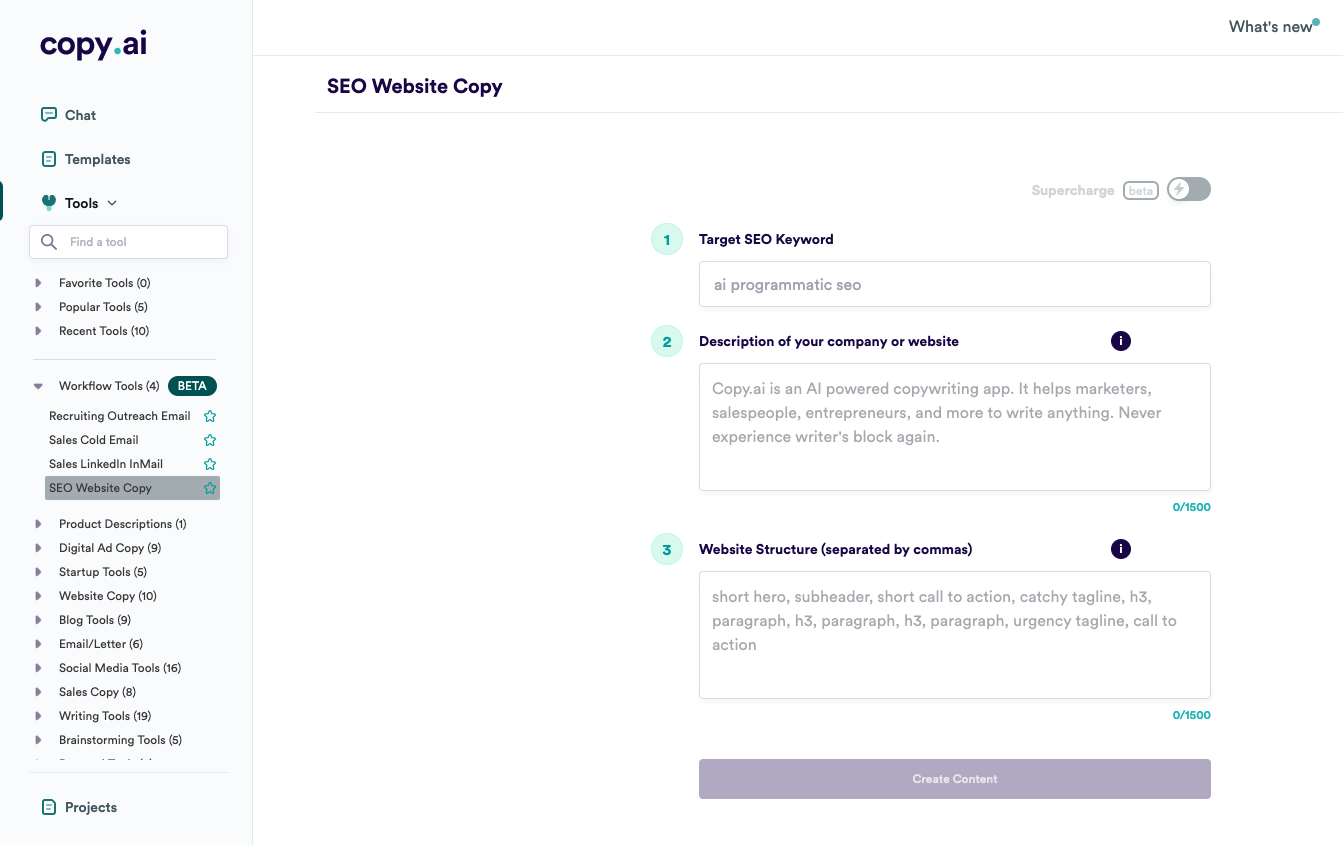1343x845 pixels.
Task: Collapse the Workflow Tools group
Action: [x=38, y=386]
